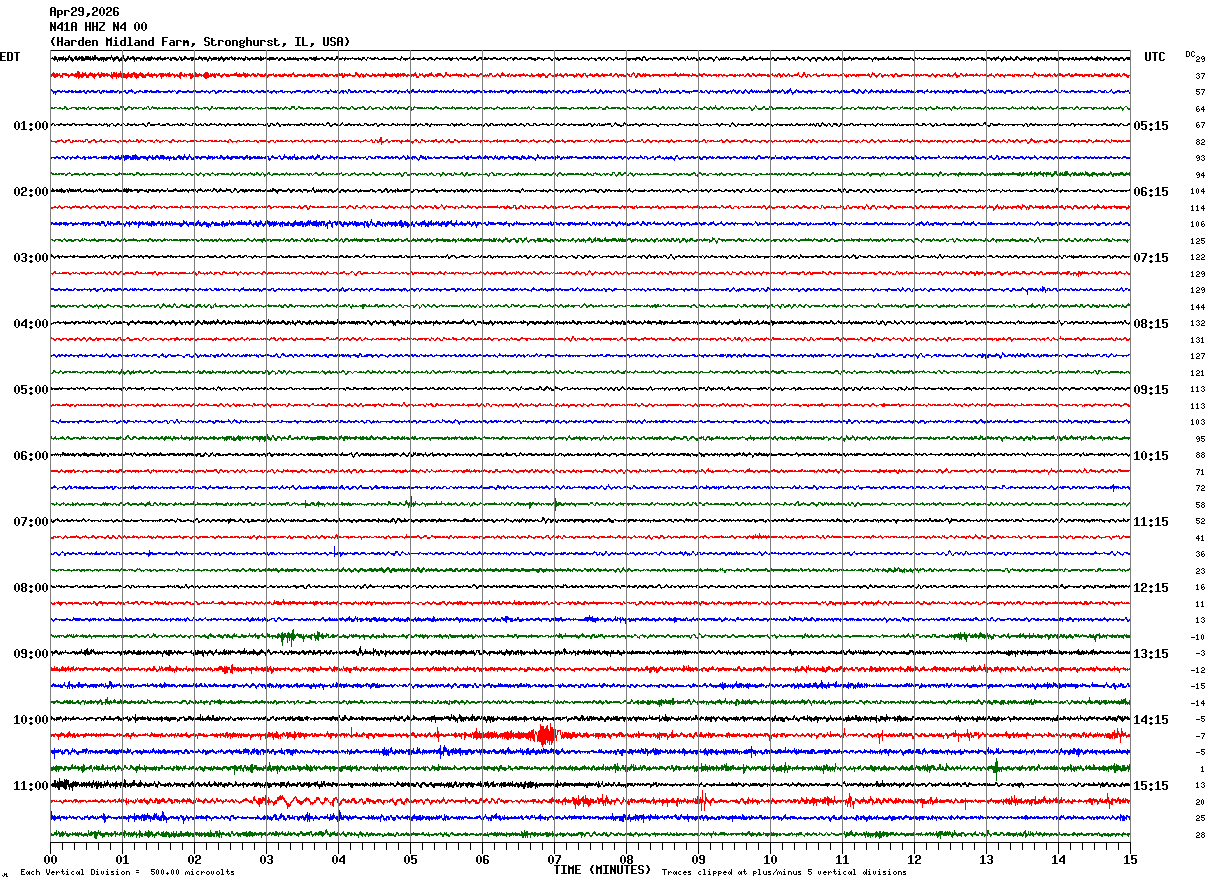Click the '12' minute tick label
This screenshot has height=886, width=1210.
pos(914,859)
